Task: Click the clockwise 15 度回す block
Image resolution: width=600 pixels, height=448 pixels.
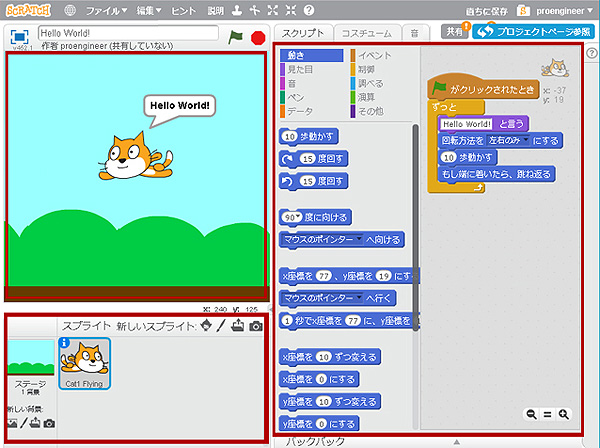Action: tap(313, 159)
